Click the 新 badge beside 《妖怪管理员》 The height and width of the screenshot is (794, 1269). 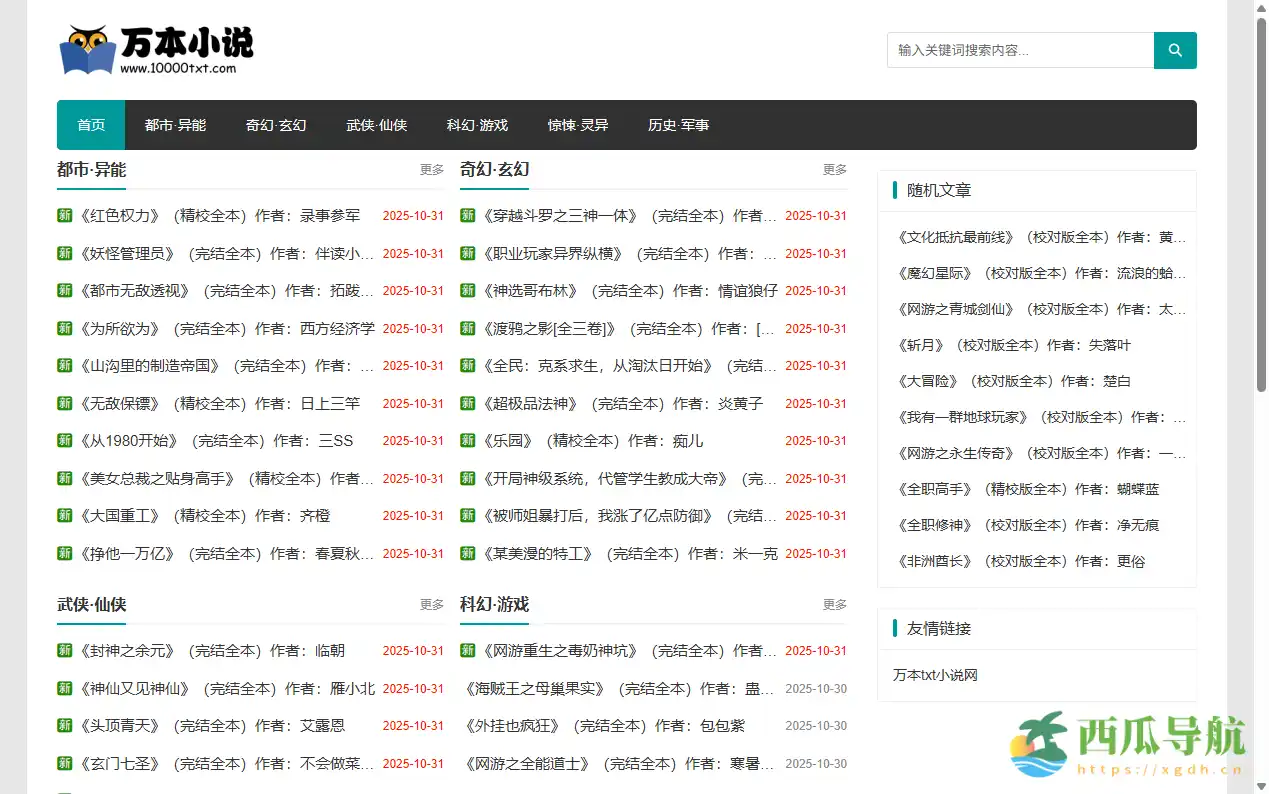[64, 253]
